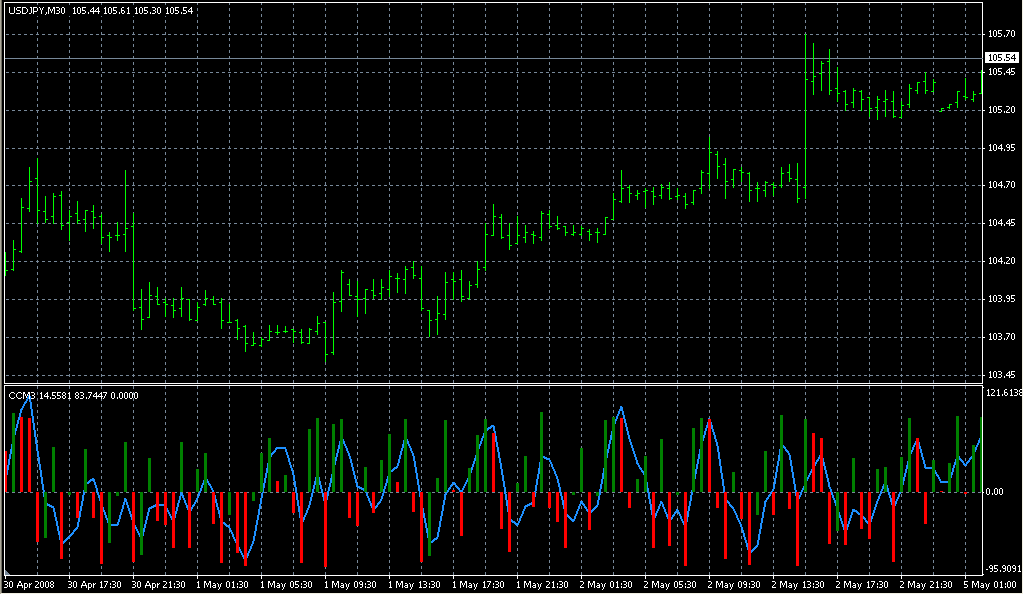Click the 1 May 21:30 time label
1024x594 pixels.
click(545, 584)
